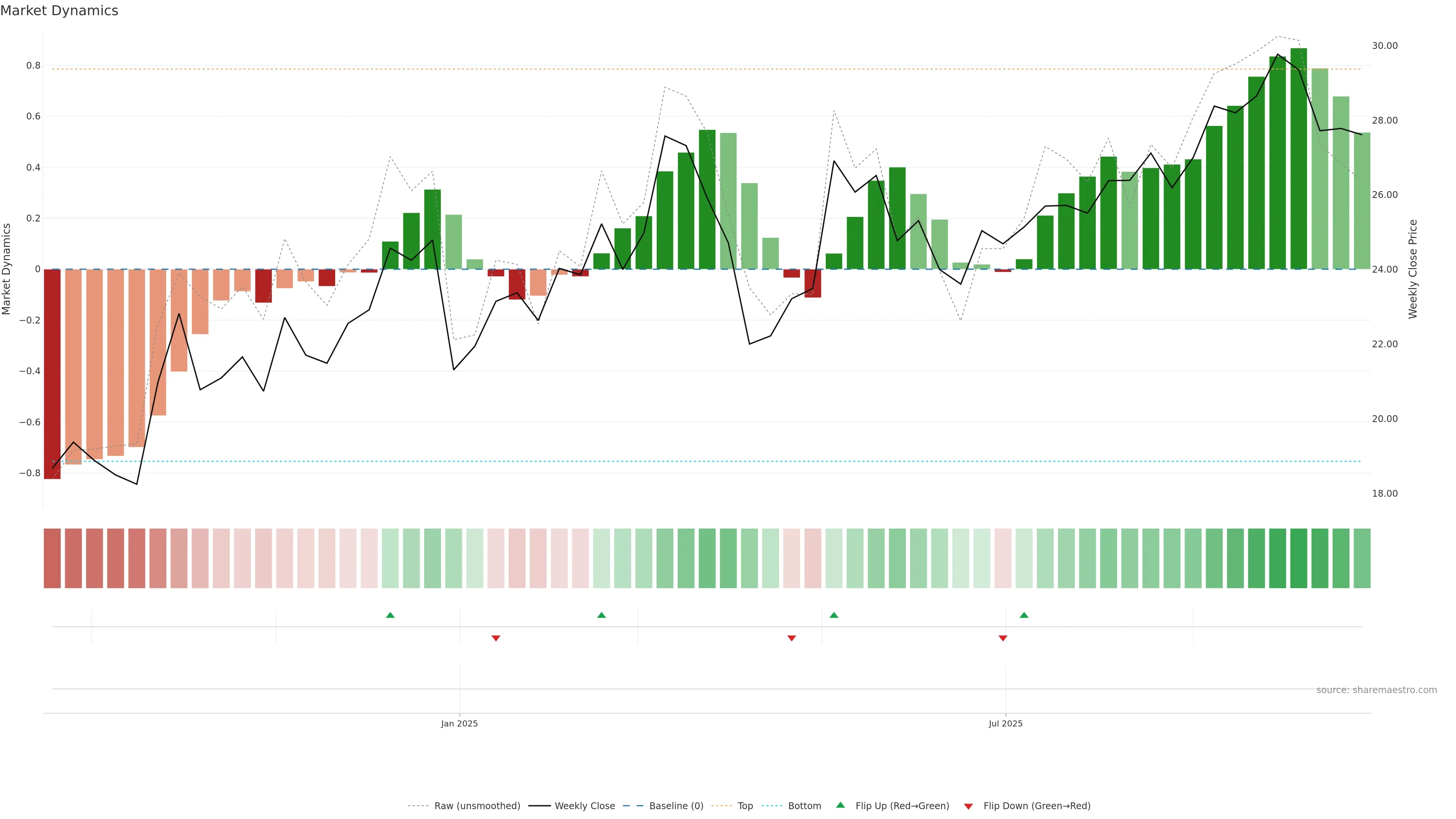The height and width of the screenshot is (819, 1456).
Task: Click the last green flip-up marker
Action: tap(1024, 615)
